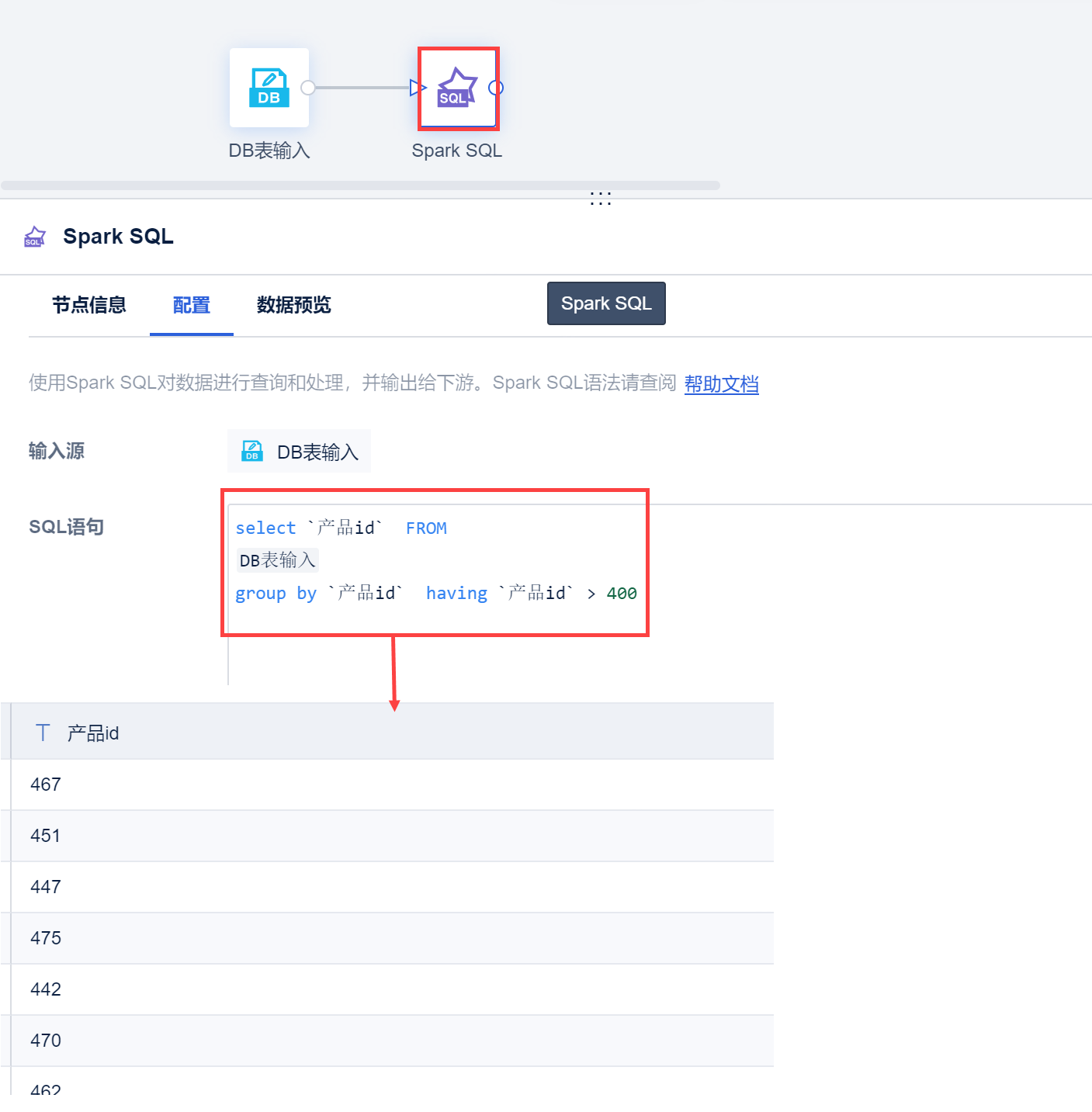Click the three-dot panel resize handle
This screenshot has height=1112, width=1092.
click(601, 199)
